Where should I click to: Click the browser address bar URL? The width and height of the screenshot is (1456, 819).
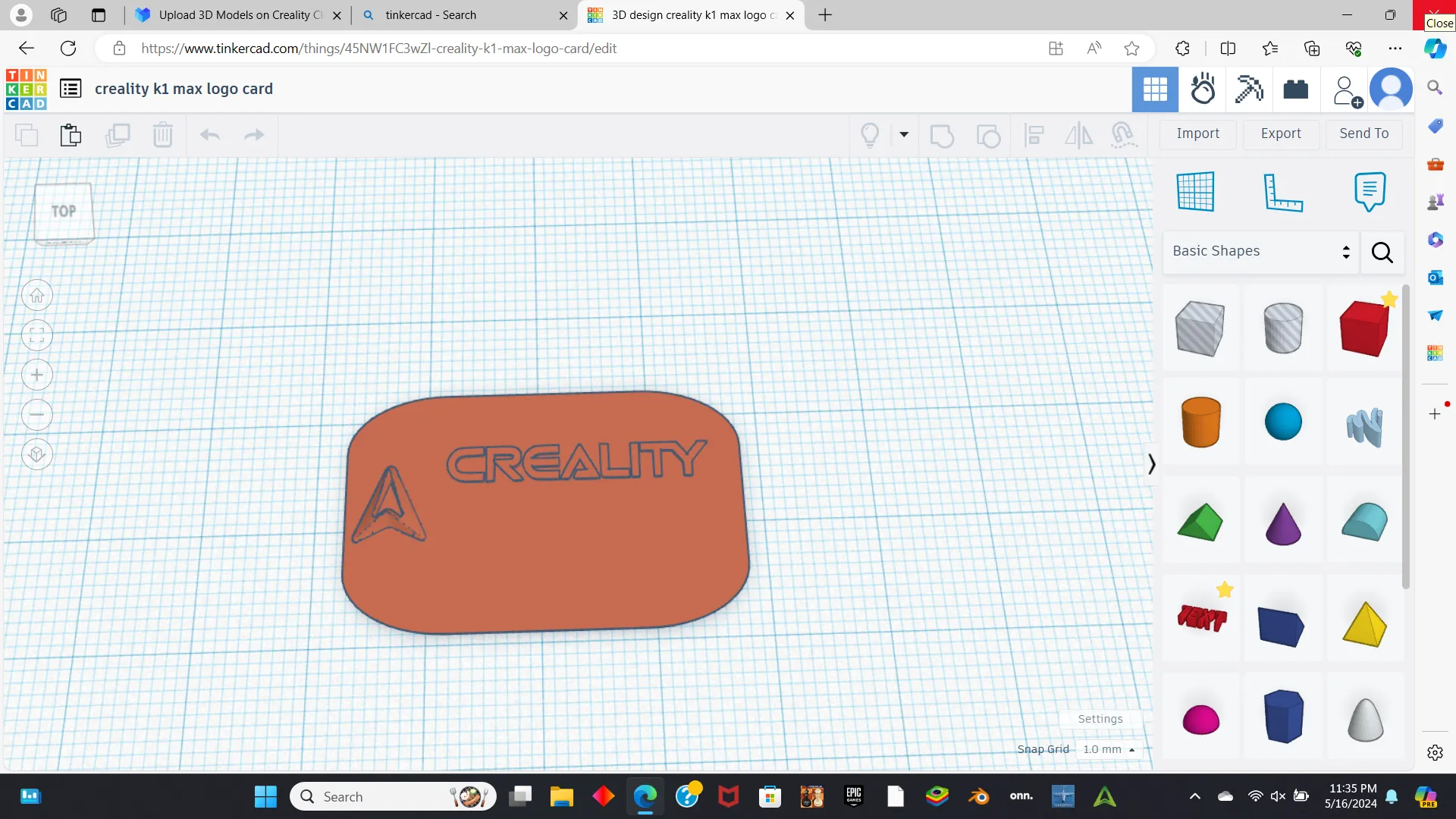[379, 49]
